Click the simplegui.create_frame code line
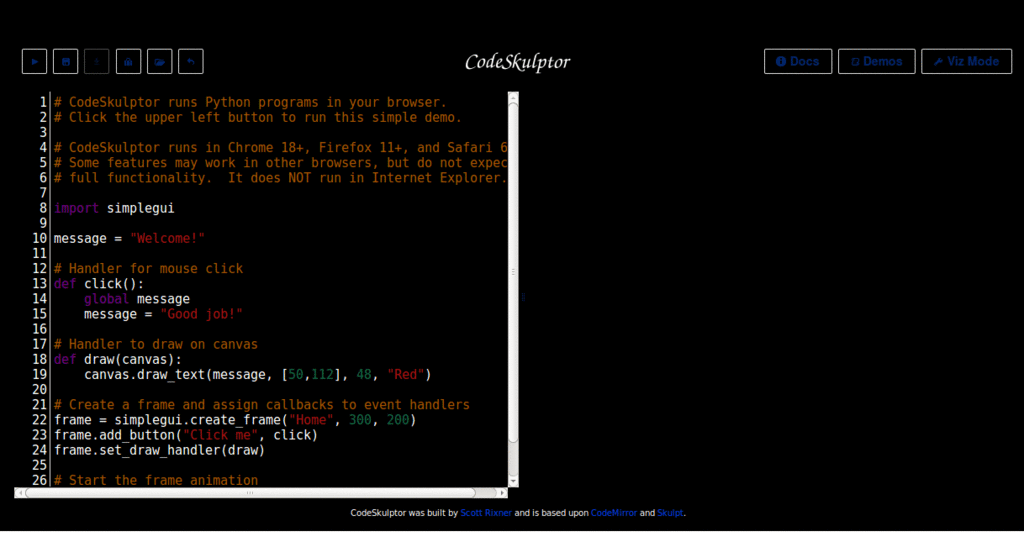Screen dimensions: 1024x542 [235, 420]
